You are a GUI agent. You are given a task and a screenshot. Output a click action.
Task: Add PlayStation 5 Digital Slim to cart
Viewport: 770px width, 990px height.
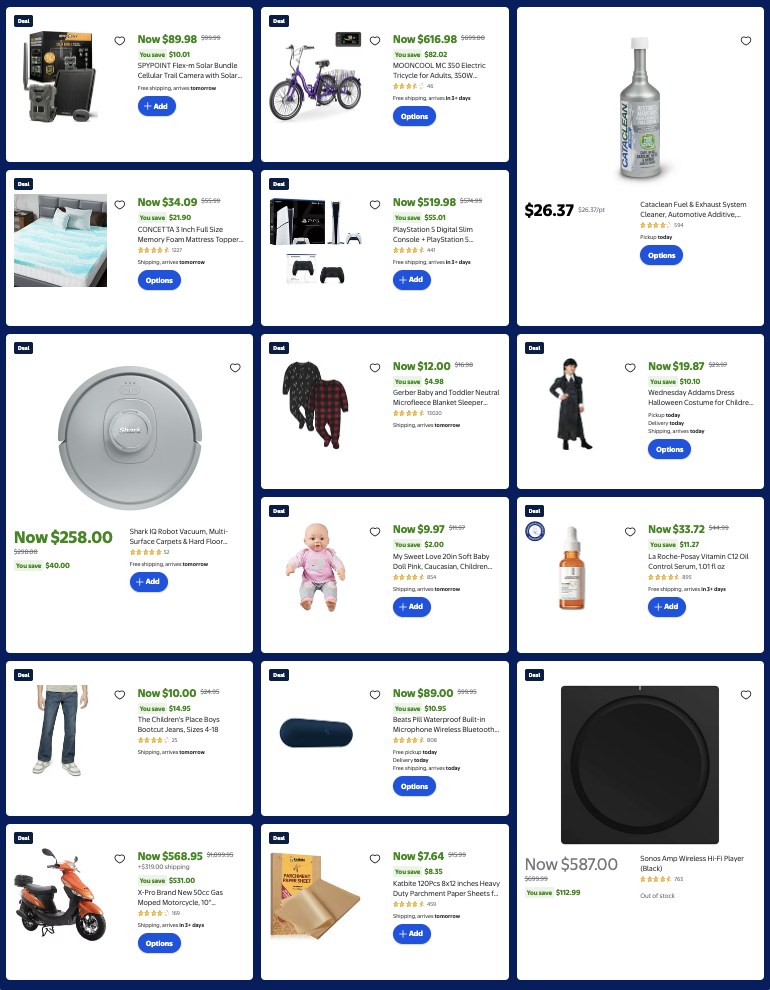click(x=412, y=280)
